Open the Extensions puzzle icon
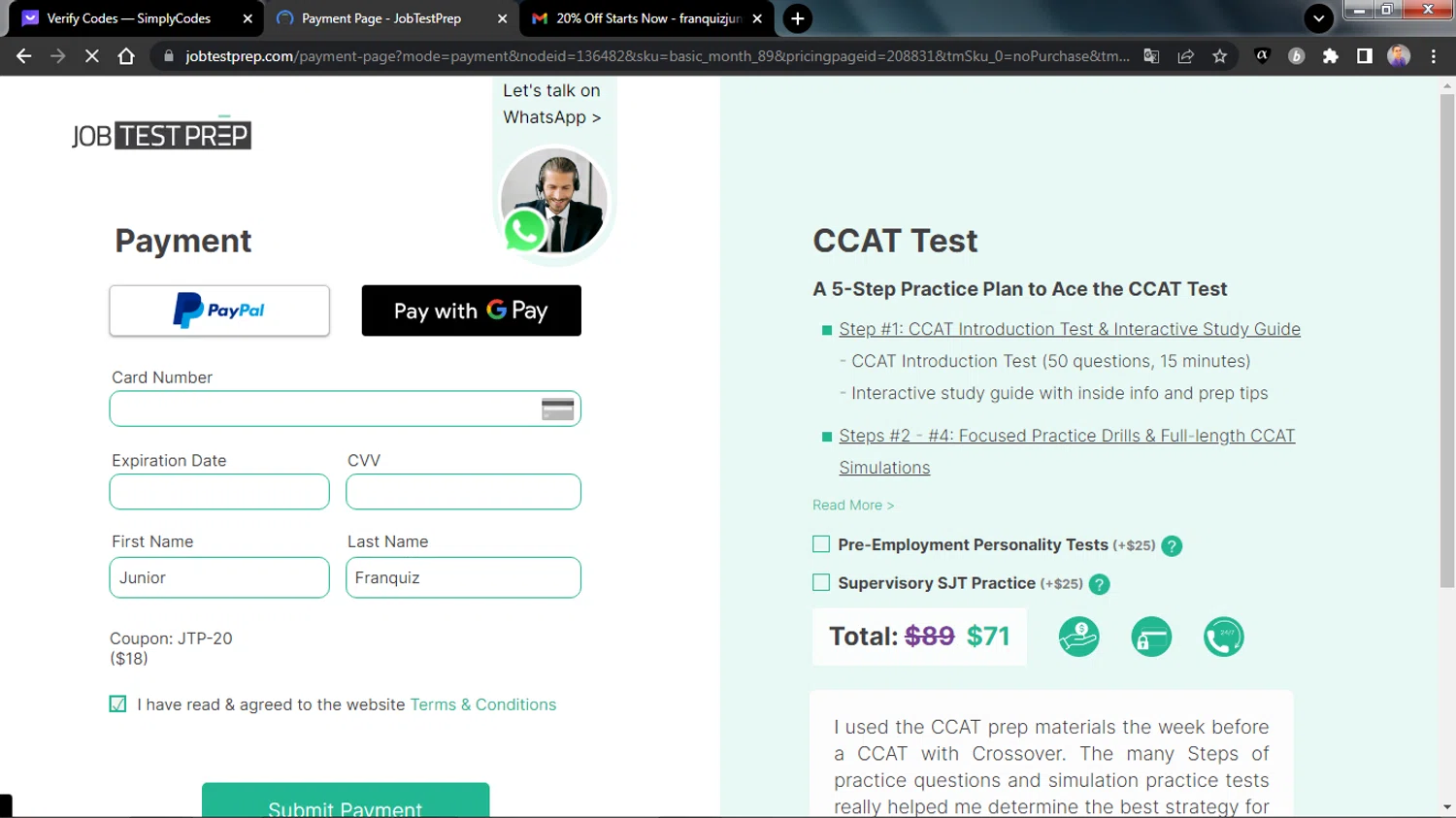 coord(1331,56)
